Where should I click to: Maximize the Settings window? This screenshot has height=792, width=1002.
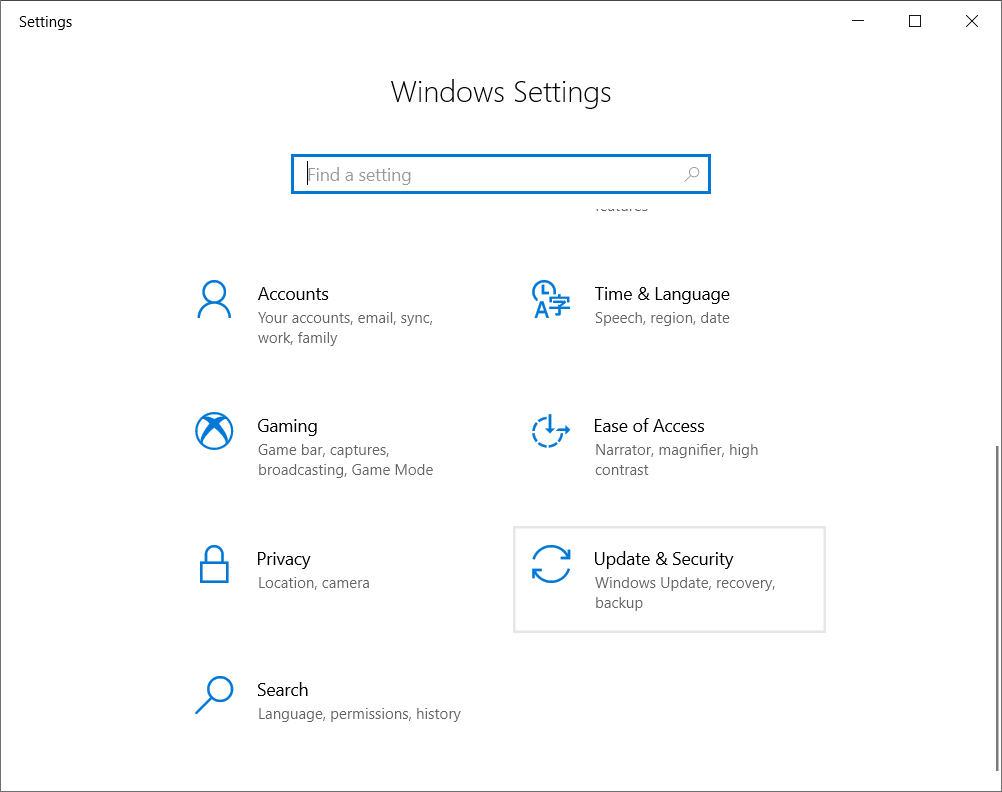click(x=915, y=21)
